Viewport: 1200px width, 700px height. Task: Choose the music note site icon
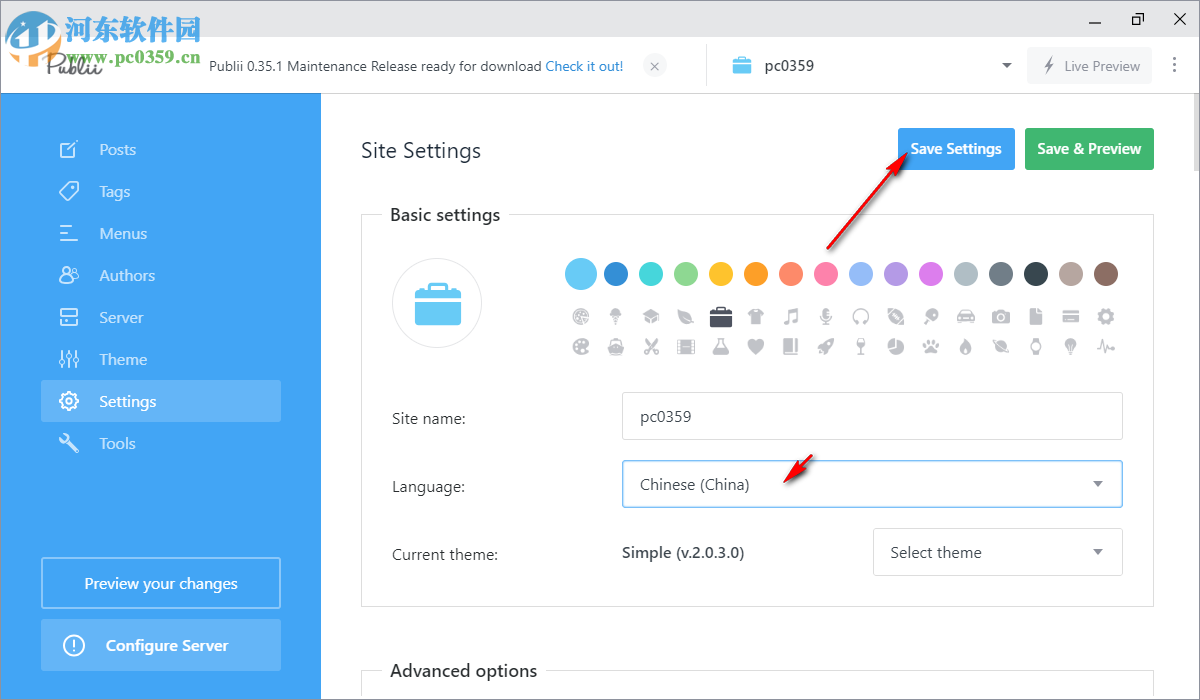point(791,317)
